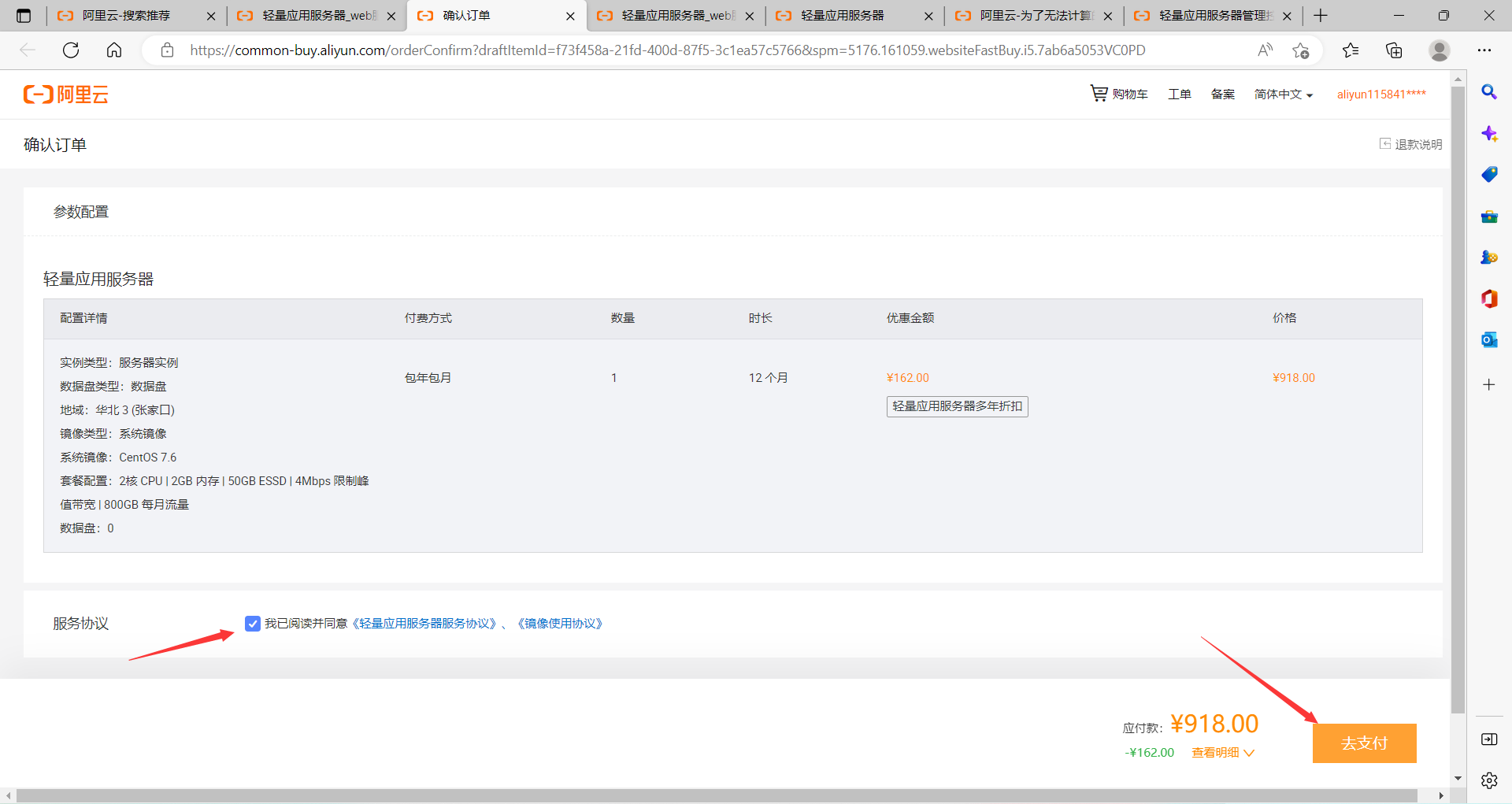Click the browser back arrow

click(28, 50)
